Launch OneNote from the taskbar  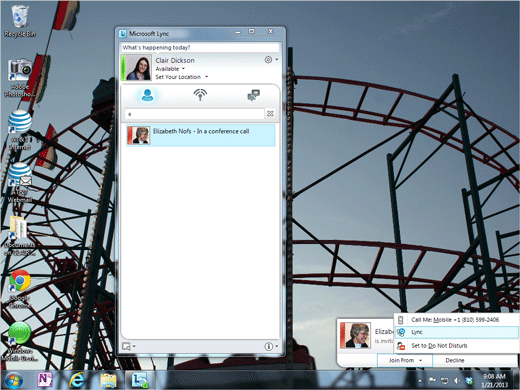point(45,380)
